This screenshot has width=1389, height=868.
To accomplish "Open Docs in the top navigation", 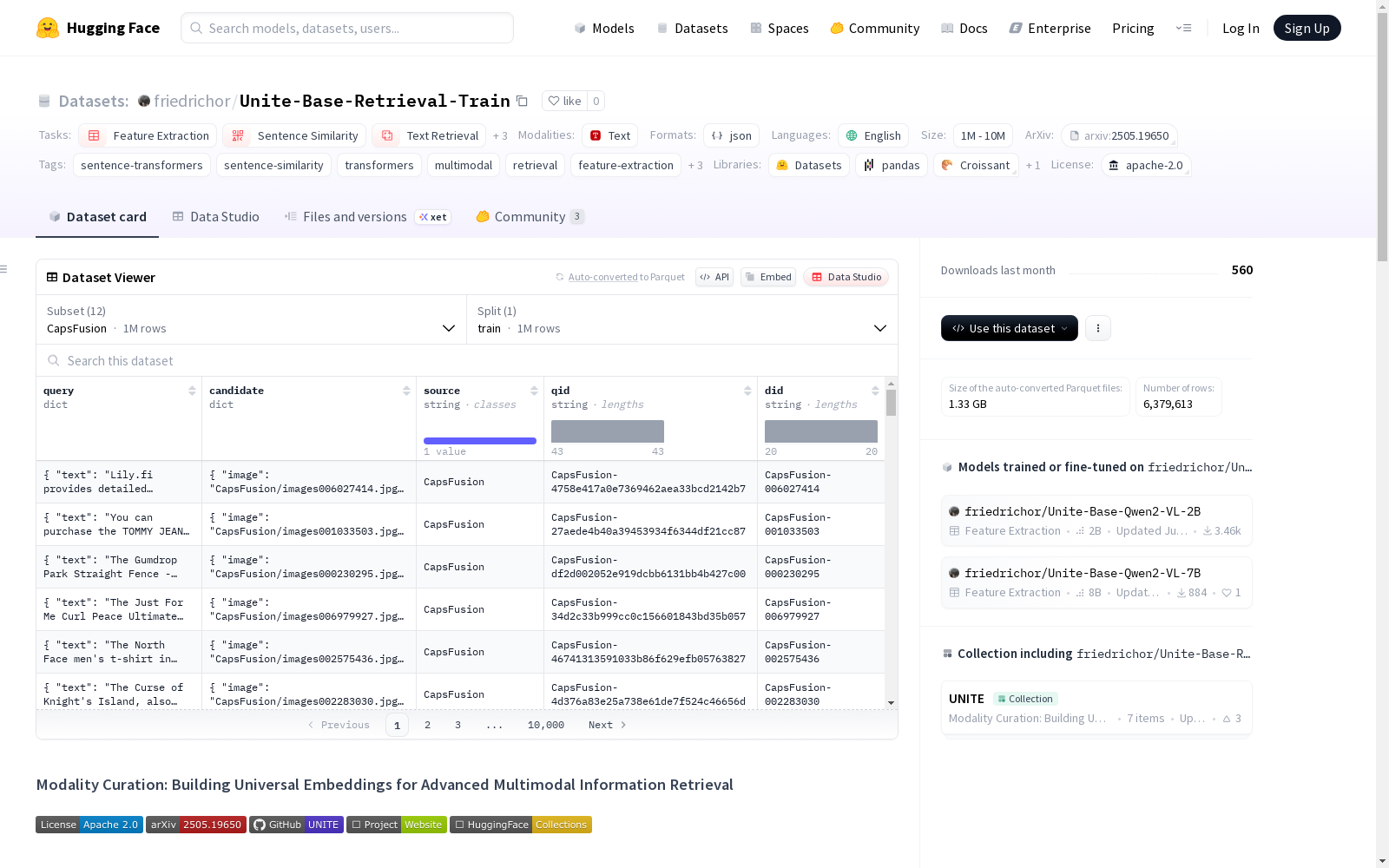I will [964, 28].
